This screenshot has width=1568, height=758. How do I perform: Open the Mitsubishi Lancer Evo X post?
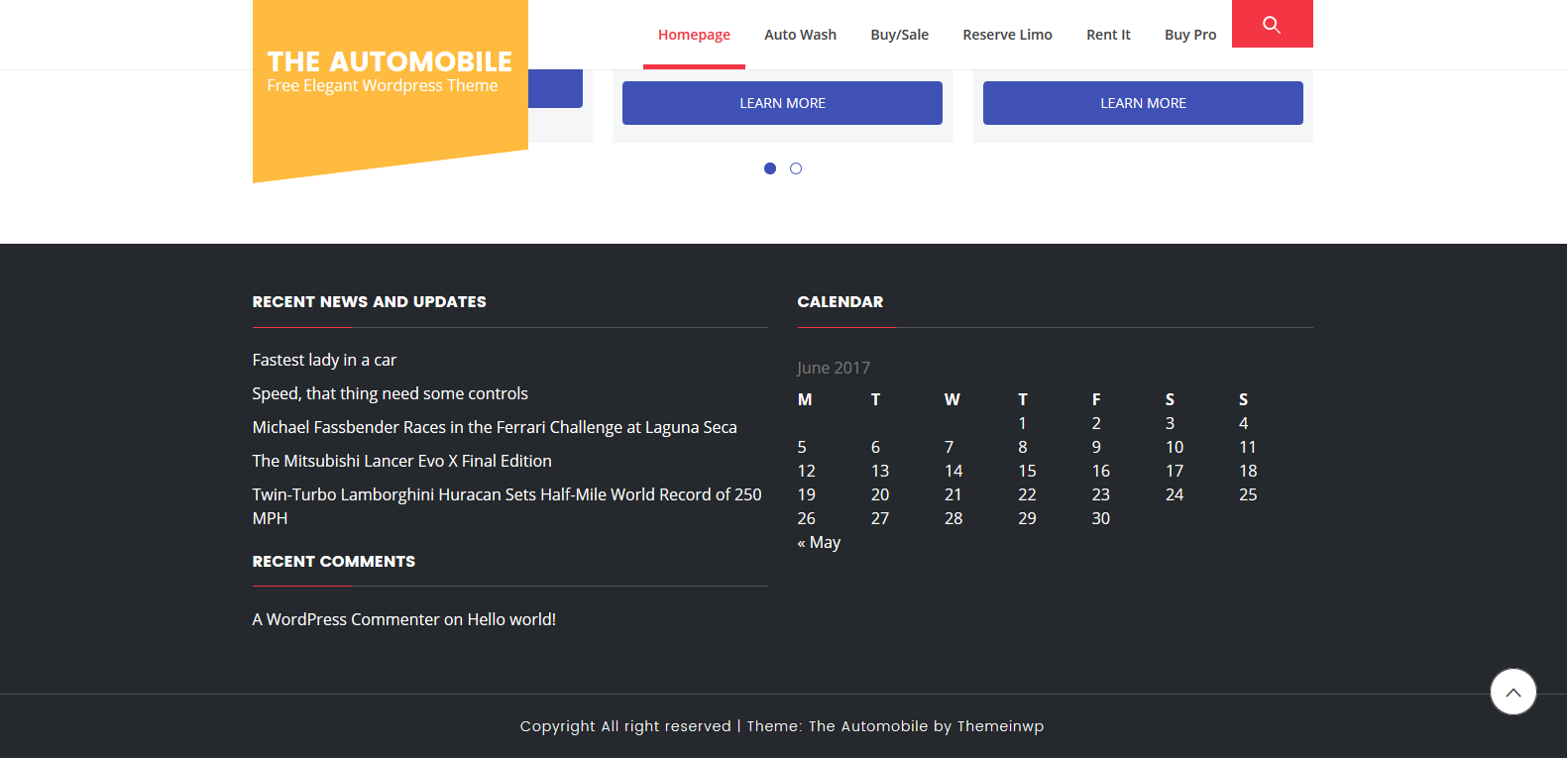(401, 461)
